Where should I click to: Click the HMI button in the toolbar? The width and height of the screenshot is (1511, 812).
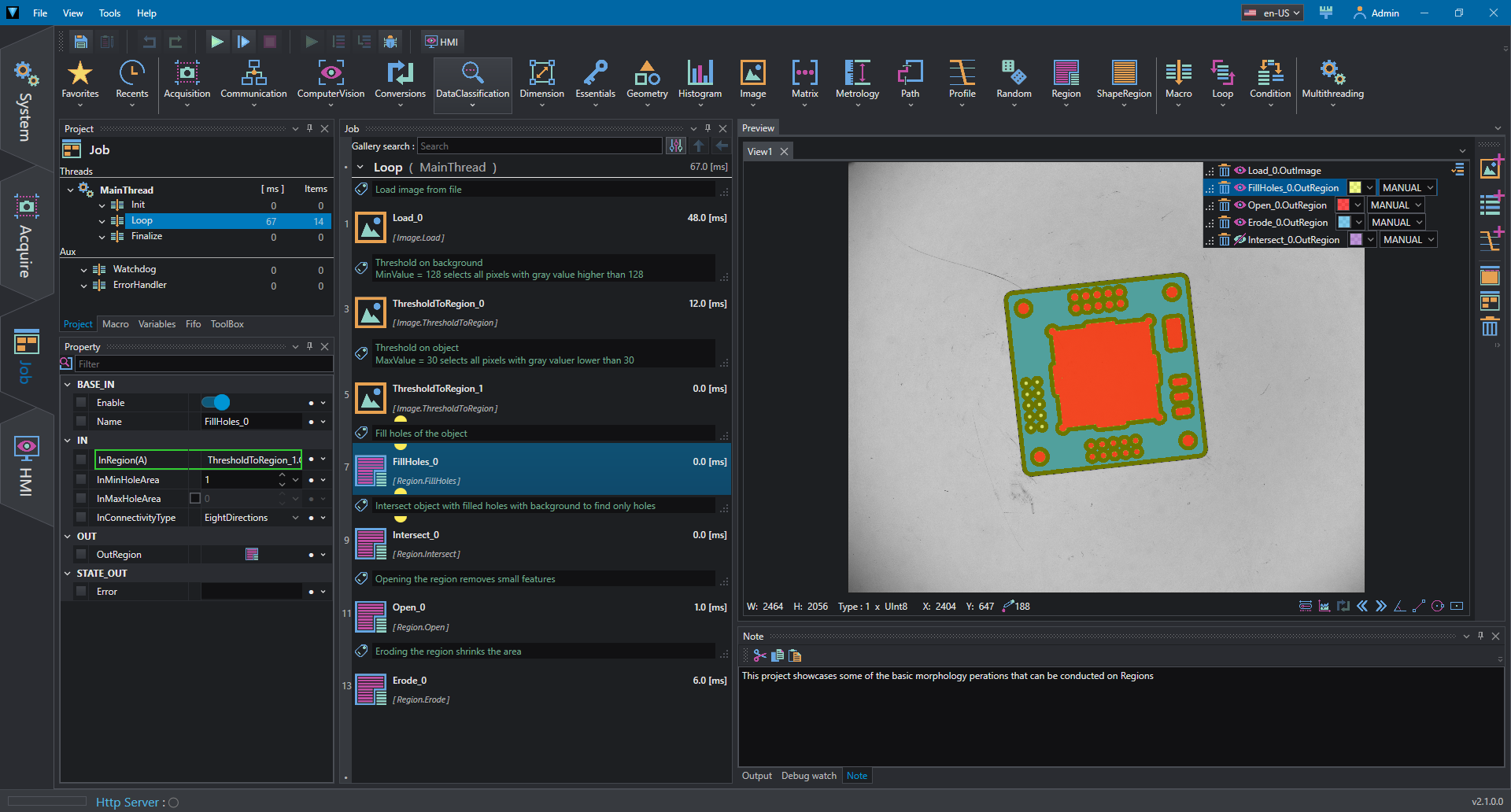(x=441, y=42)
